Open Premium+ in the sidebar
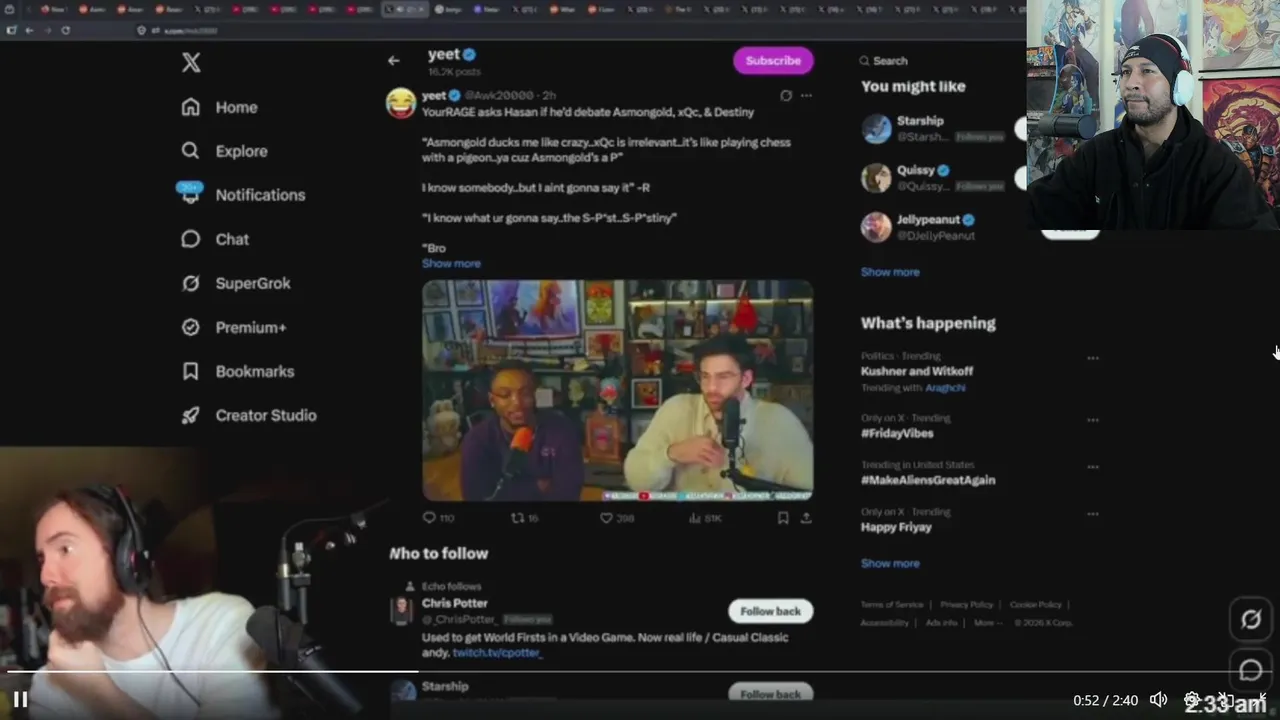Image resolution: width=1280 pixels, height=720 pixels. (234, 327)
